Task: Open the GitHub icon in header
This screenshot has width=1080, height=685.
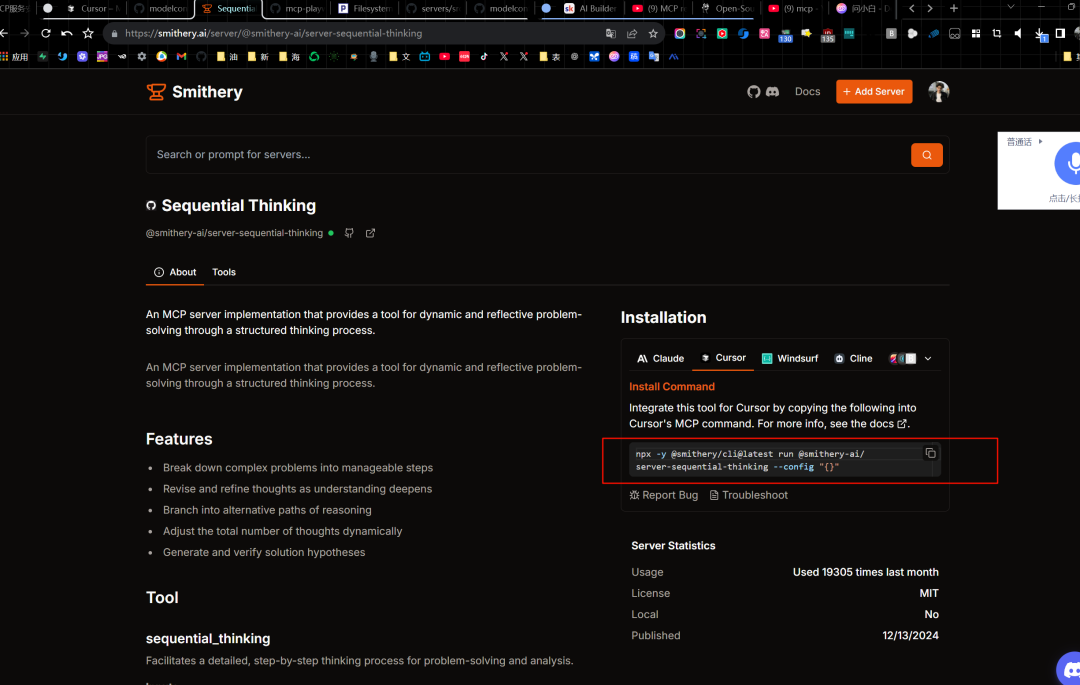Action: point(754,92)
